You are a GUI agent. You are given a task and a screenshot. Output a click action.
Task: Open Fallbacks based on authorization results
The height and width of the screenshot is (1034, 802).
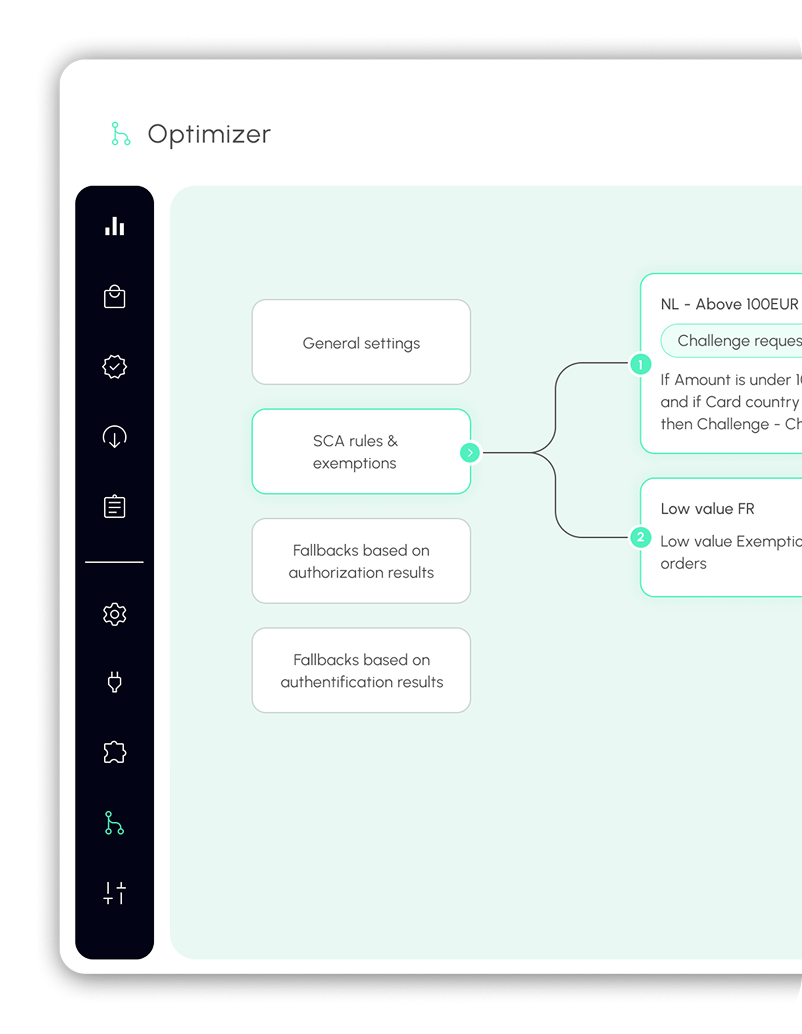[x=361, y=561]
